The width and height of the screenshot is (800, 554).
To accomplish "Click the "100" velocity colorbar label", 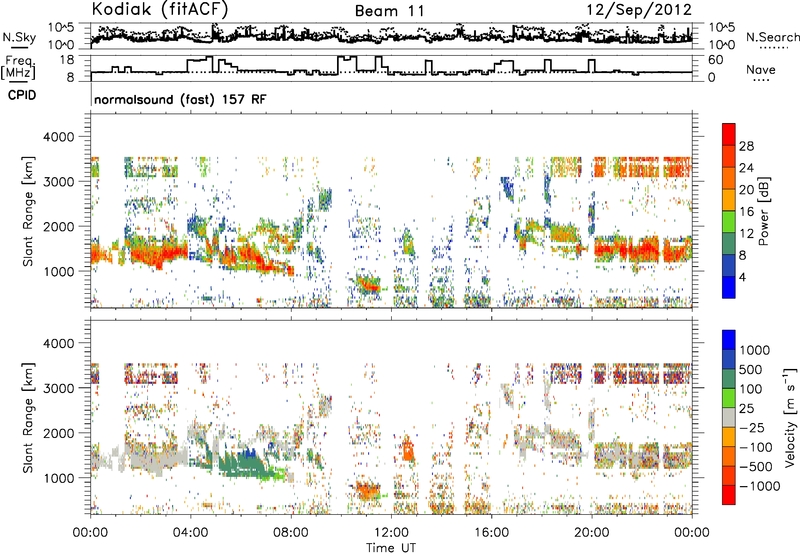I will 751,389.
